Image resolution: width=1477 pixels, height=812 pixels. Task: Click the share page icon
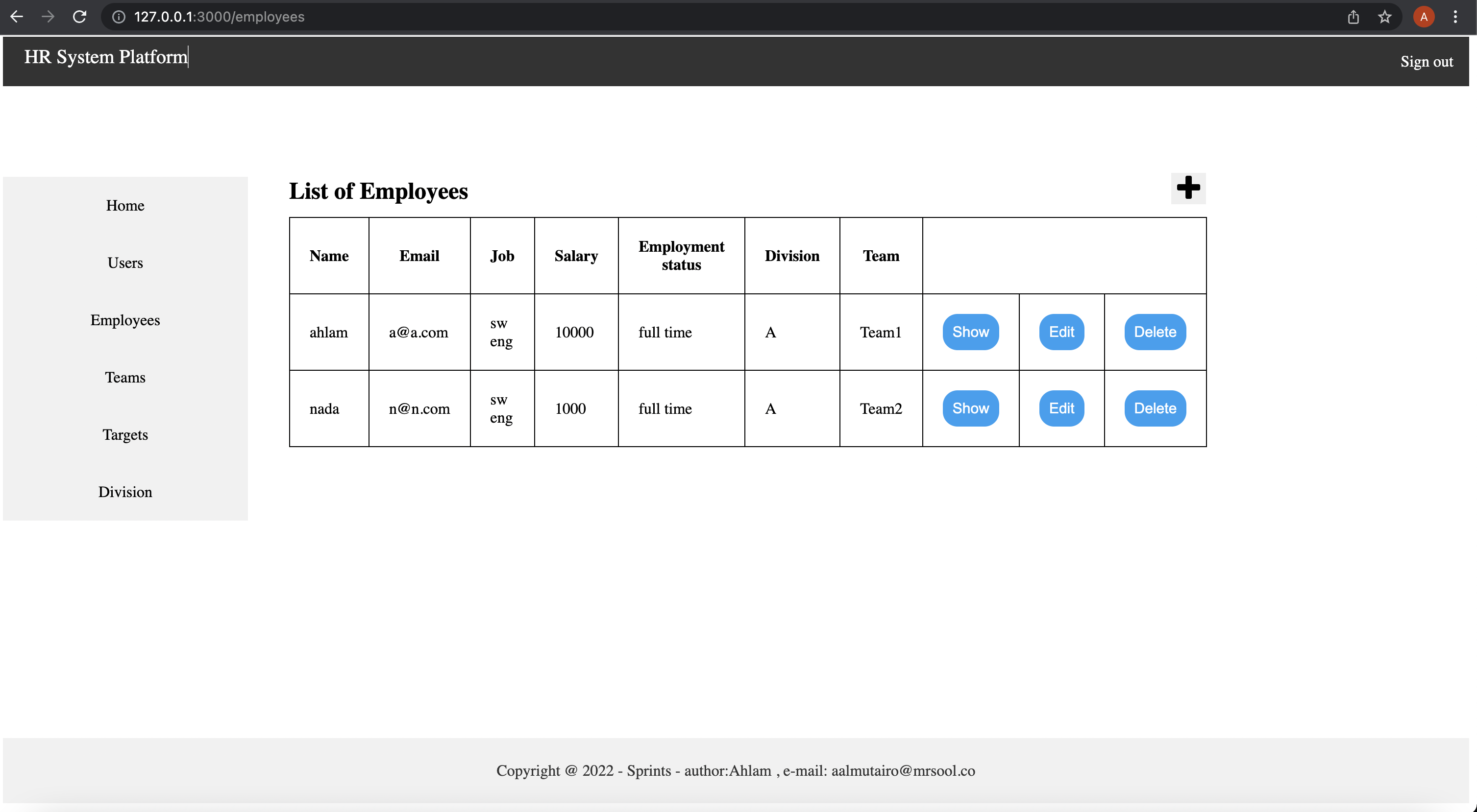click(1353, 17)
